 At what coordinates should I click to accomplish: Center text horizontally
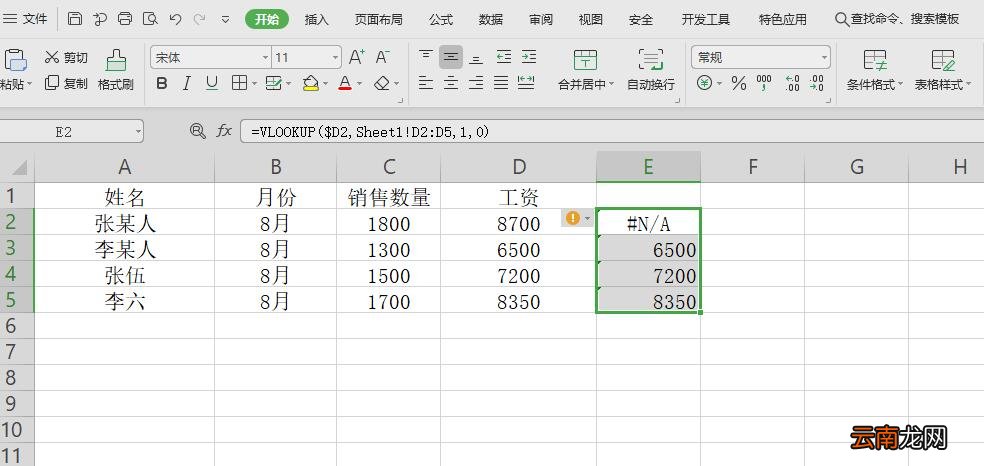click(451, 83)
